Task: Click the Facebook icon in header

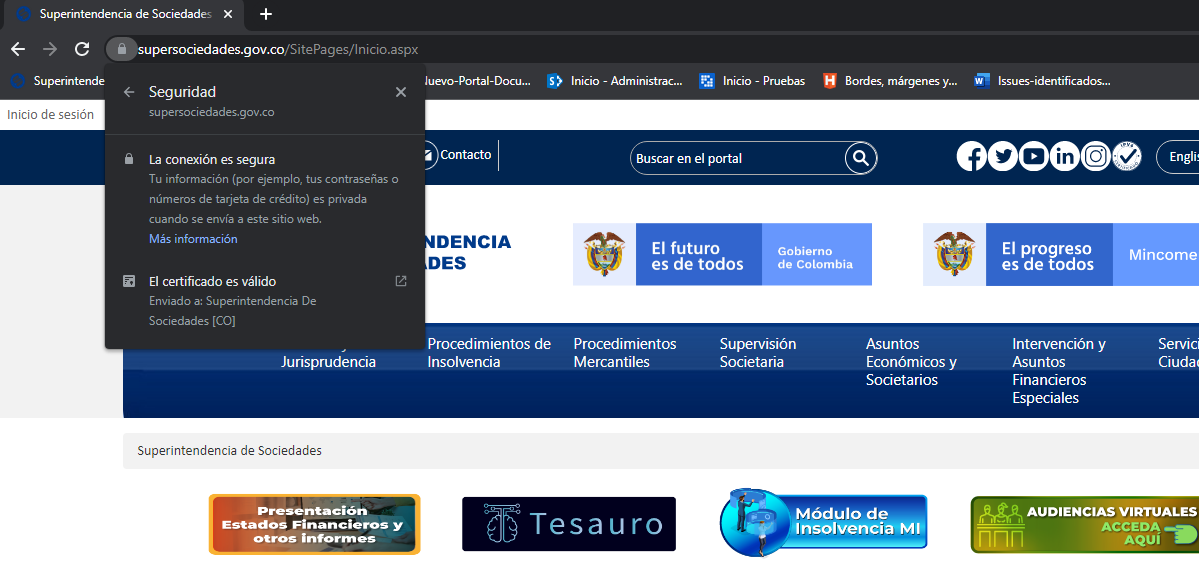Action: click(971, 157)
